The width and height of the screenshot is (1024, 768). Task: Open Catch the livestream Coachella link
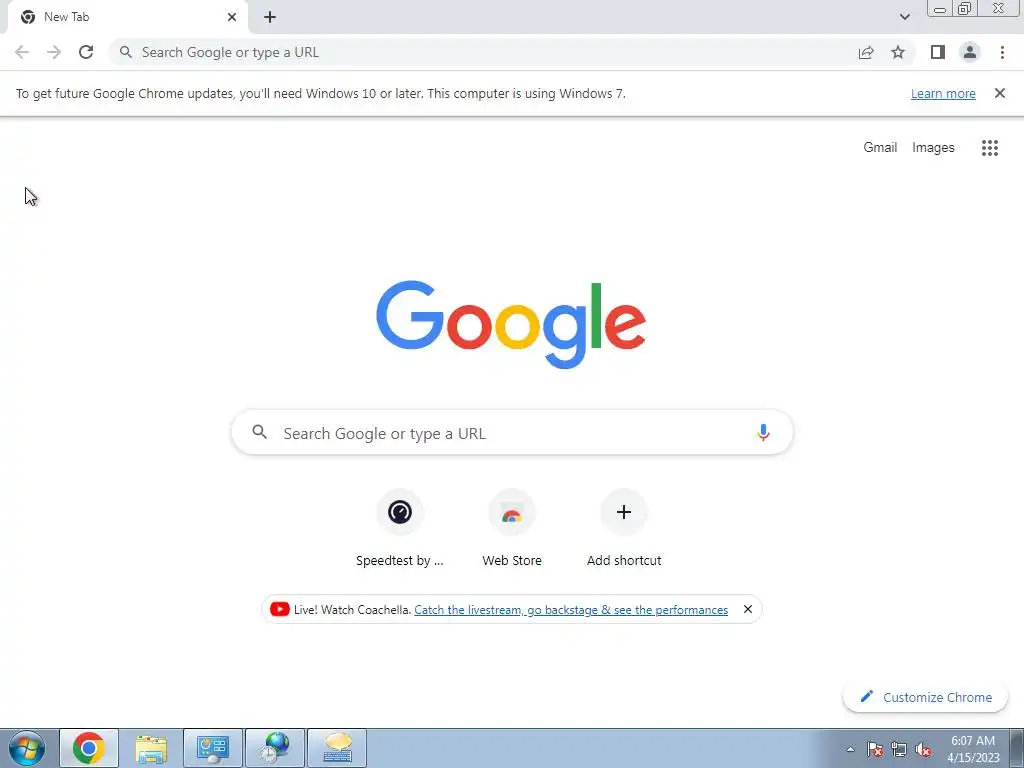coord(571,609)
